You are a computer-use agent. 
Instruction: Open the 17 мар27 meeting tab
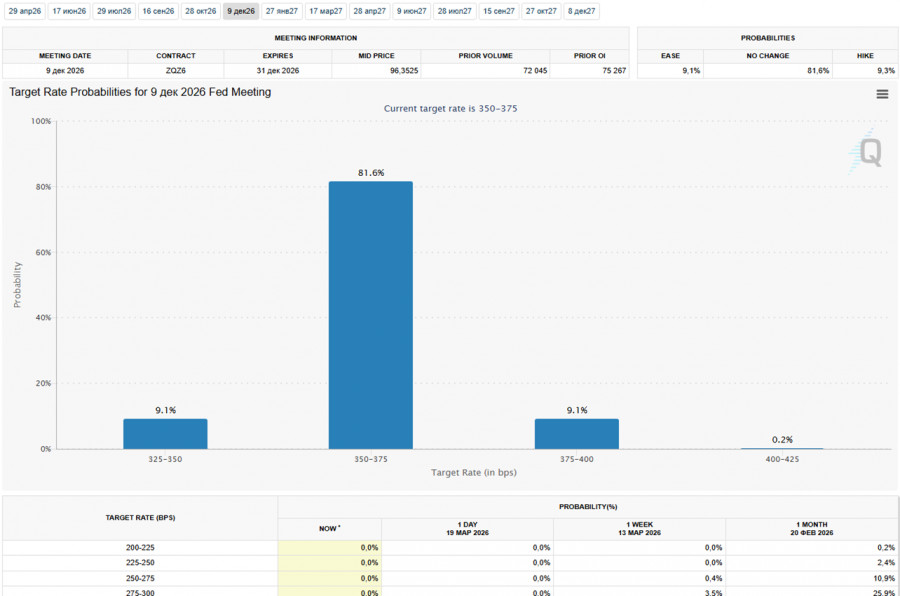[326, 11]
